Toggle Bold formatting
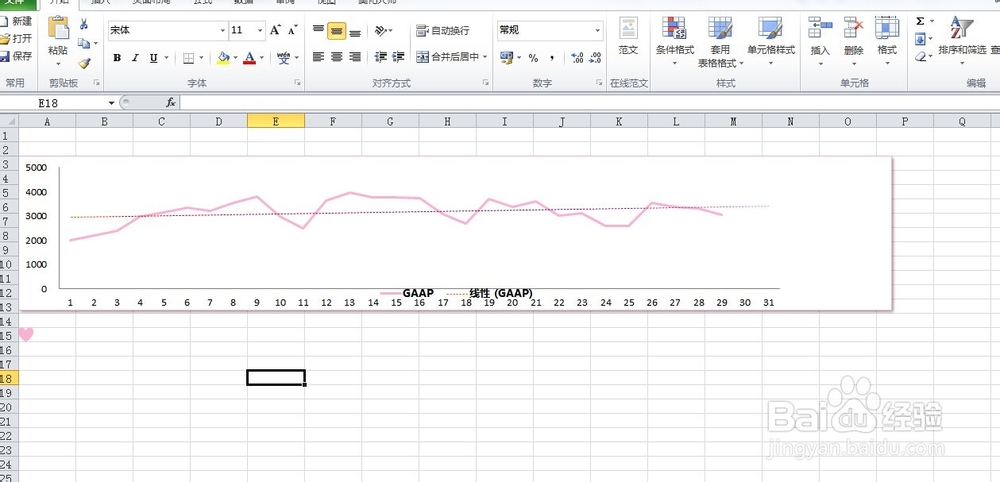The width and height of the screenshot is (1000, 482). pyautogui.click(x=117, y=58)
